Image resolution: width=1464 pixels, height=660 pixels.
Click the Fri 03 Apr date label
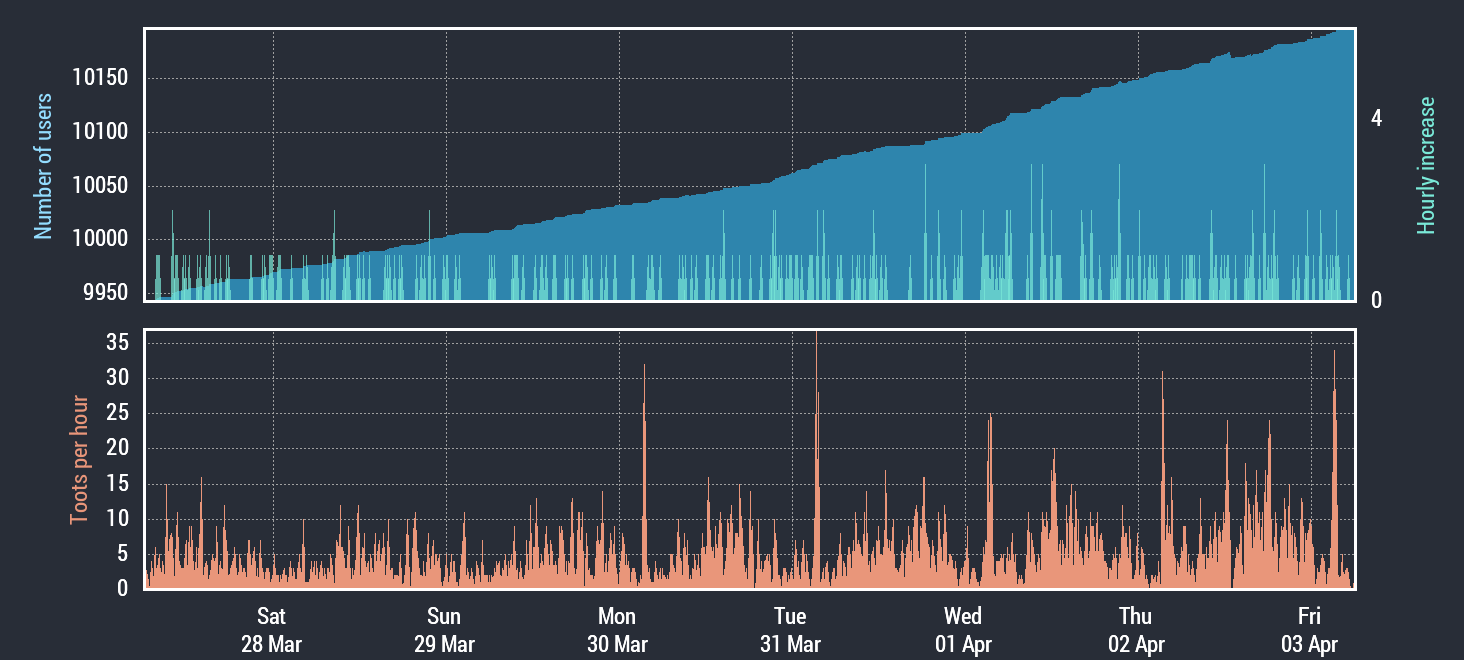click(x=1309, y=630)
